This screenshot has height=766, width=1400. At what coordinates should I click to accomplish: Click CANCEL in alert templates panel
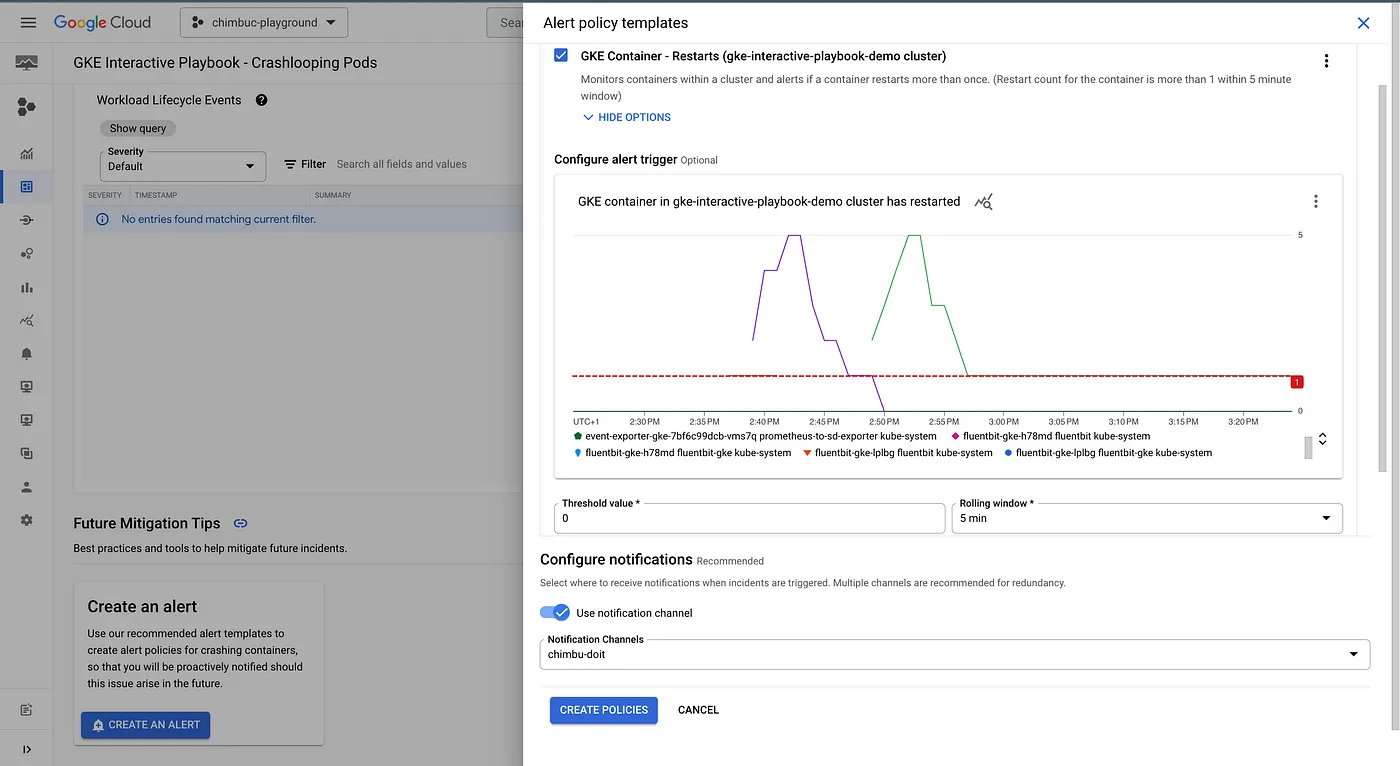(698, 710)
